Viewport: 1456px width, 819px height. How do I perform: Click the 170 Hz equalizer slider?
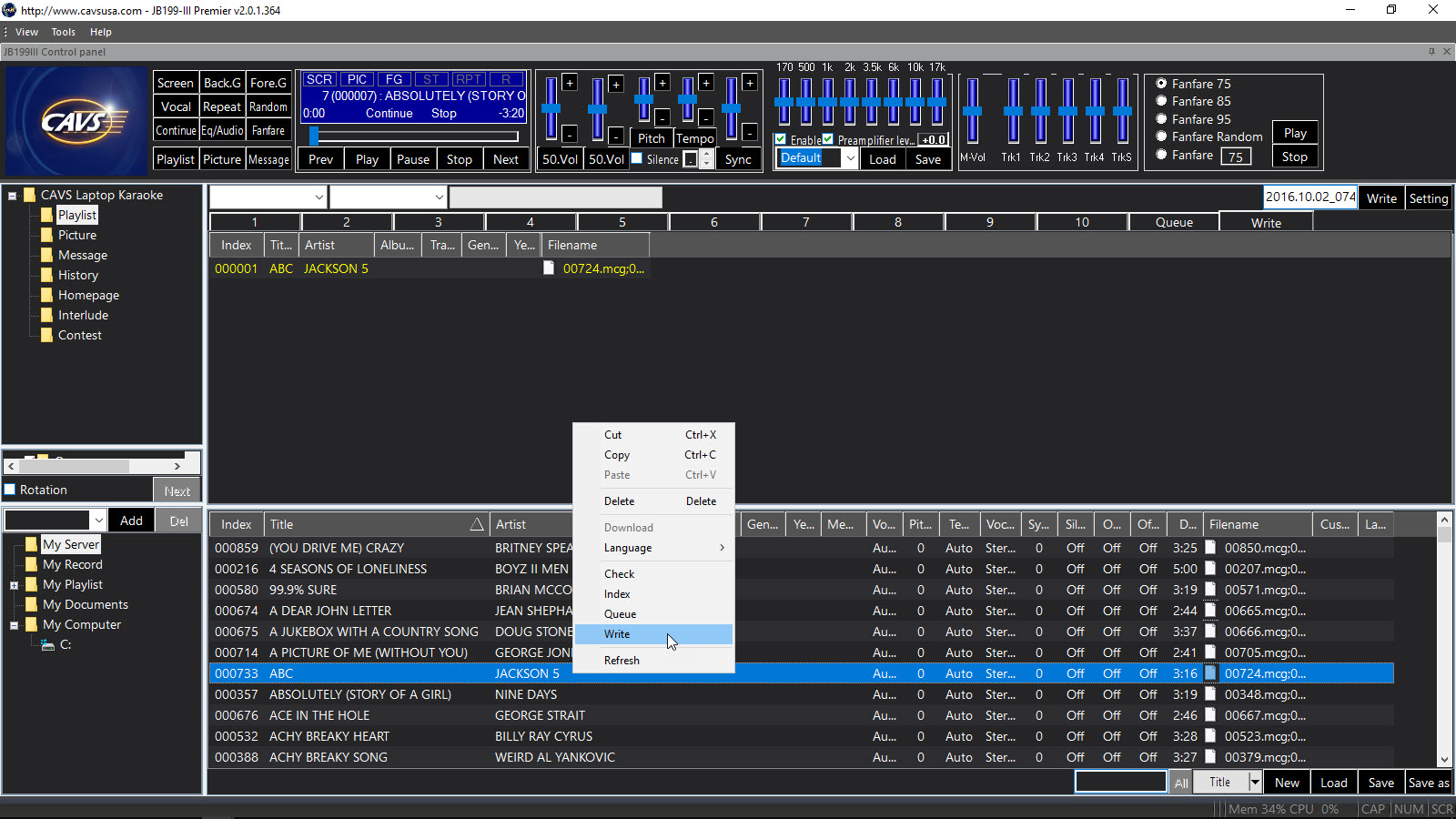(x=784, y=102)
